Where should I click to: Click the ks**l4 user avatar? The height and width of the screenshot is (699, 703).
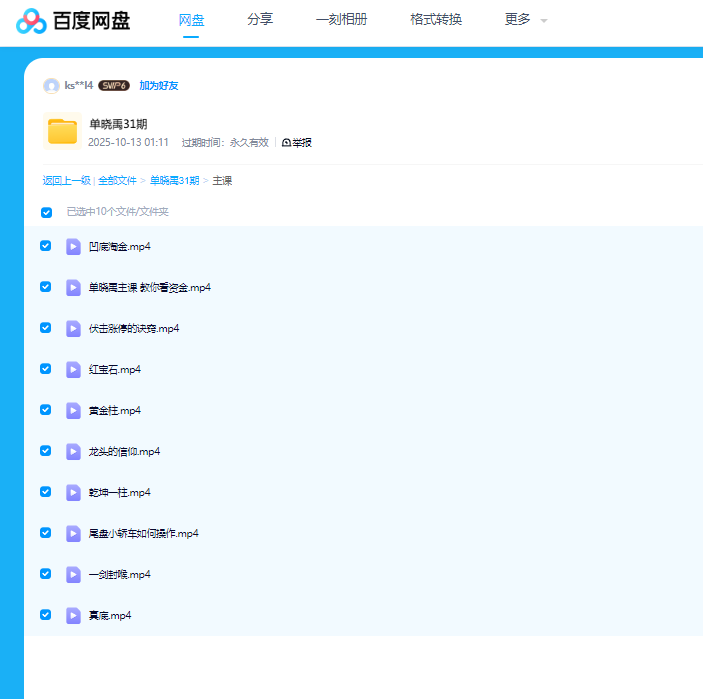(x=51, y=86)
